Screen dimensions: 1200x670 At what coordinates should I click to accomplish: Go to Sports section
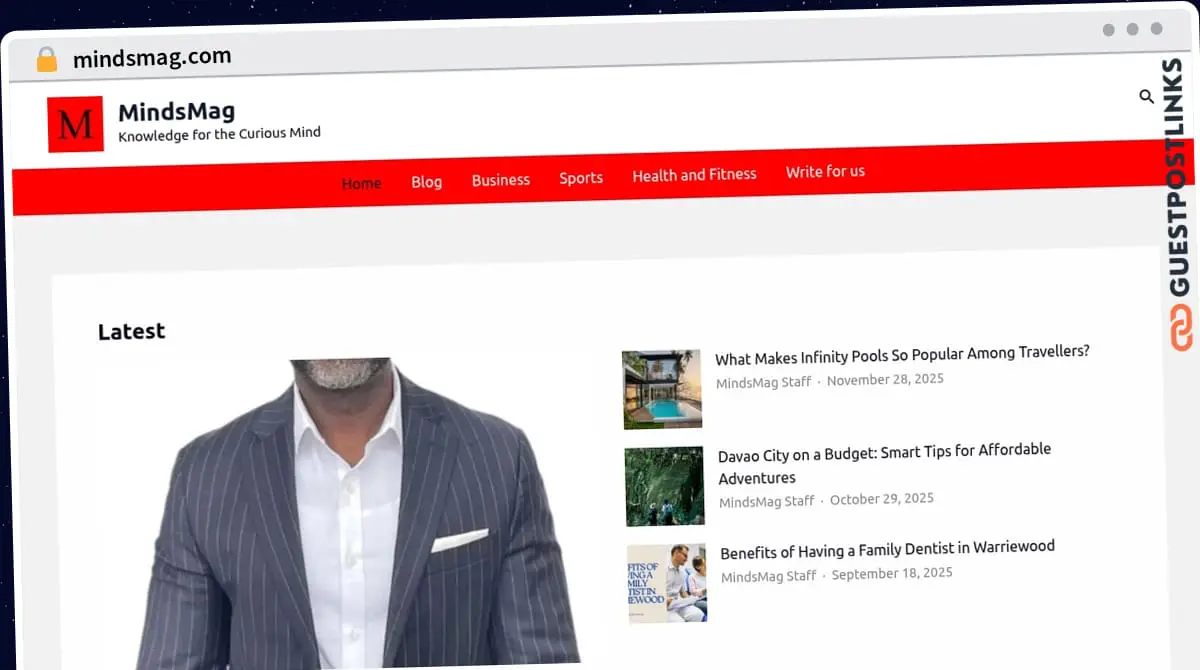pyautogui.click(x=581, y=178)
